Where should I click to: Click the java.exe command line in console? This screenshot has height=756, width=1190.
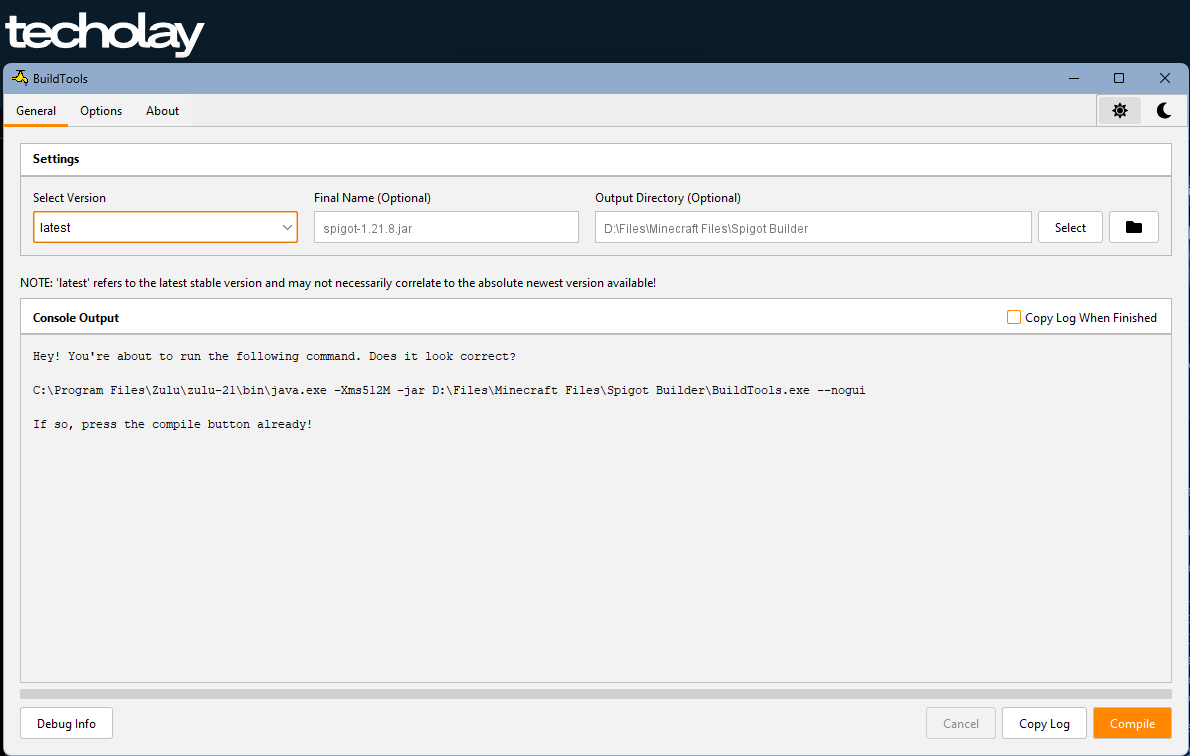point(449,390)
